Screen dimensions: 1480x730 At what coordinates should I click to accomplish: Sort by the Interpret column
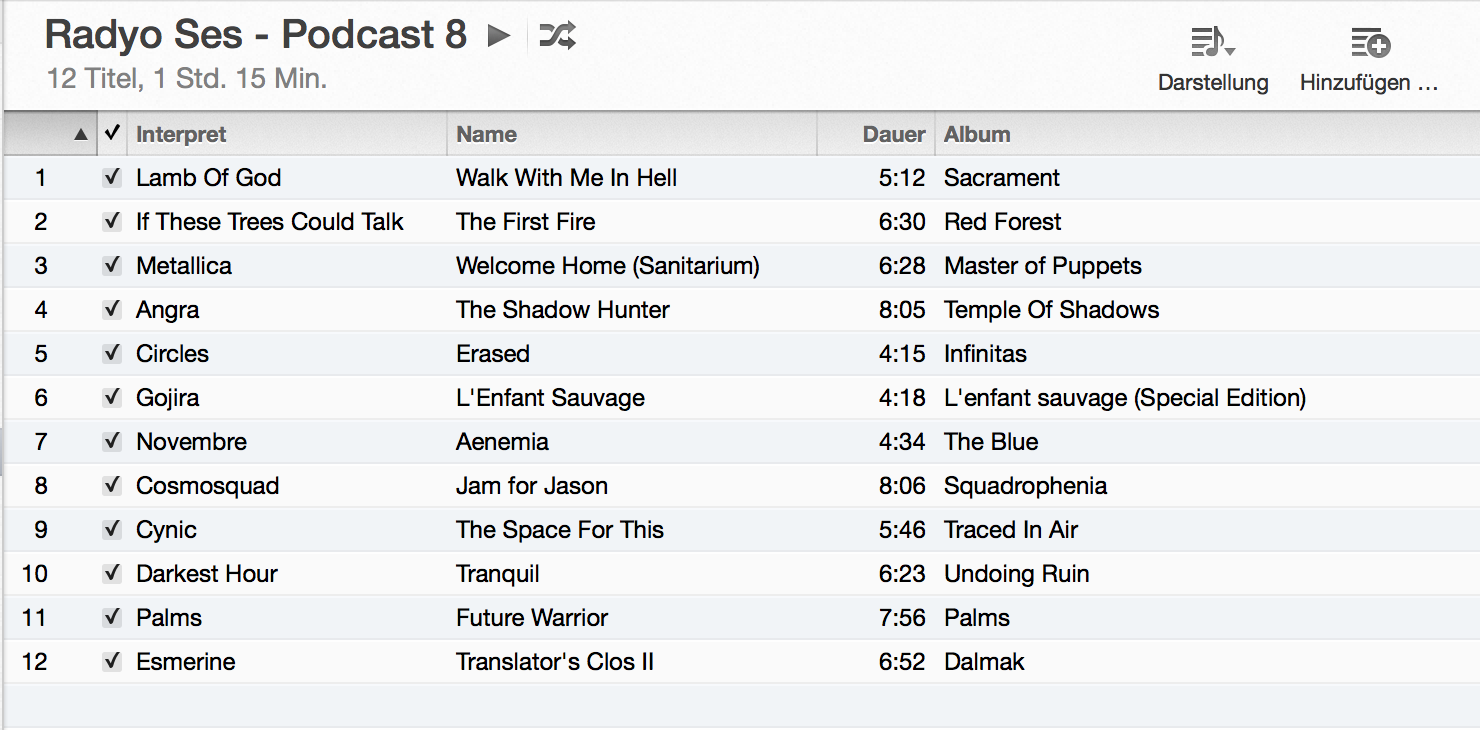point(181,134)
